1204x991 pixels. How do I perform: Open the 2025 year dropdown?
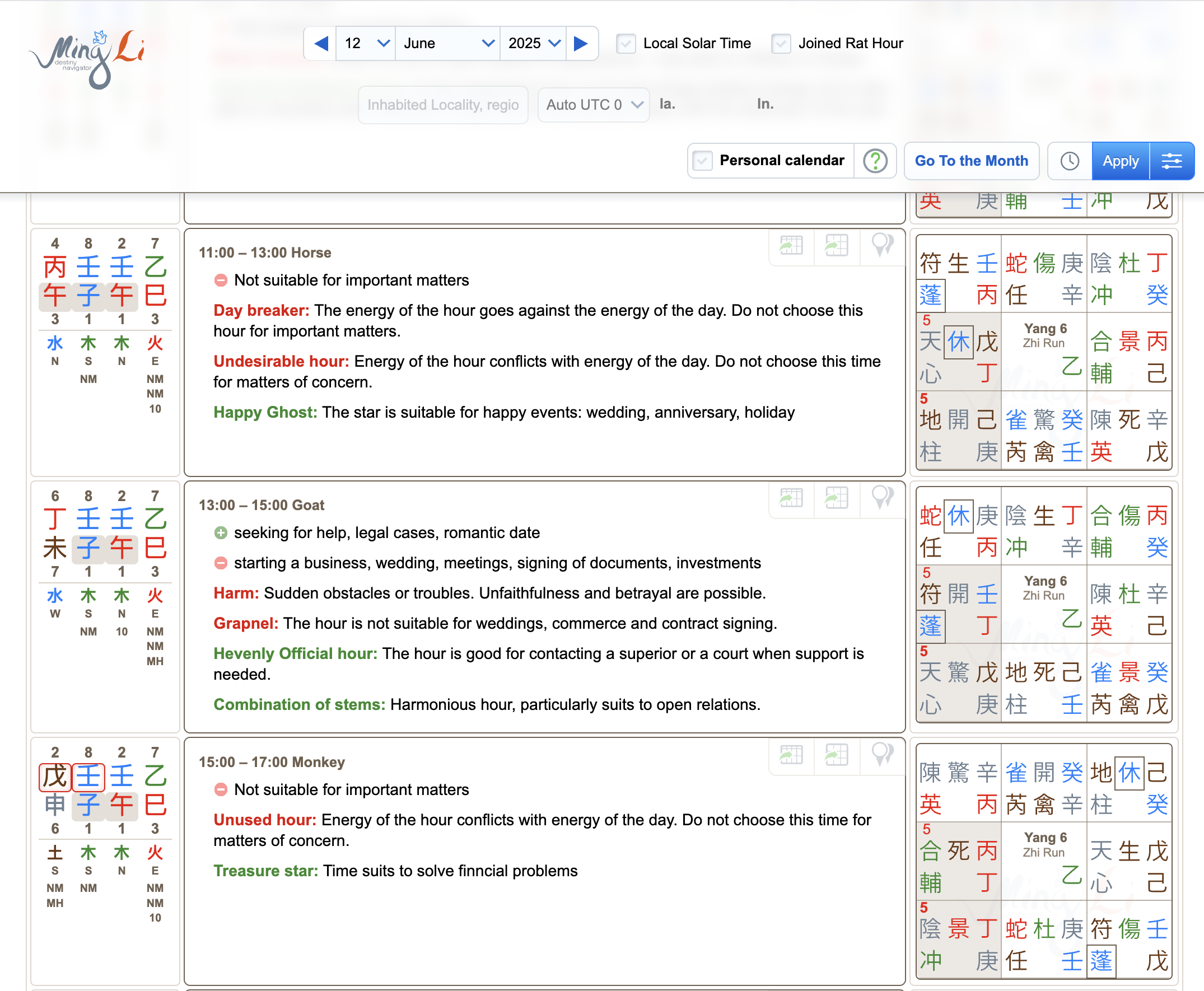coord(533,43)
